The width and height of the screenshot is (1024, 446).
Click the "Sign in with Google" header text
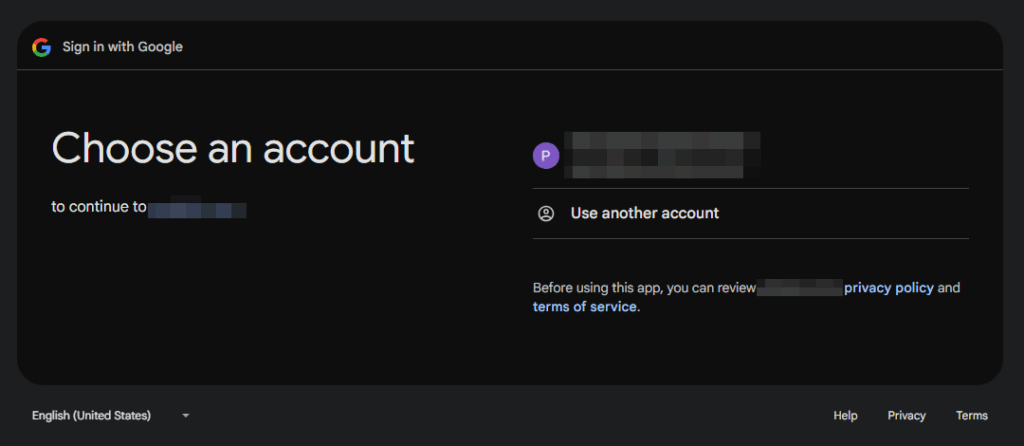pos(122,47)
